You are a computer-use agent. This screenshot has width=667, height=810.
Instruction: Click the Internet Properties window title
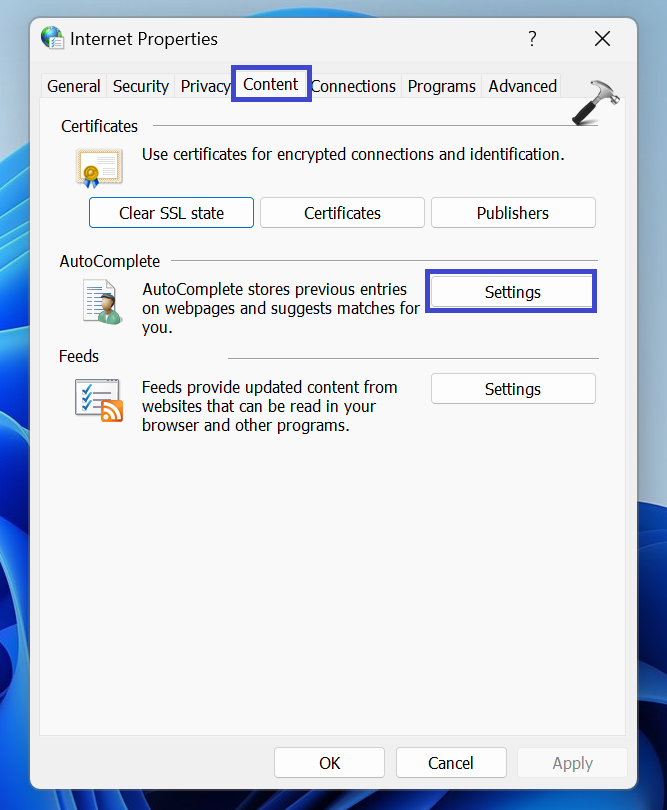click(x=144, y=39)
